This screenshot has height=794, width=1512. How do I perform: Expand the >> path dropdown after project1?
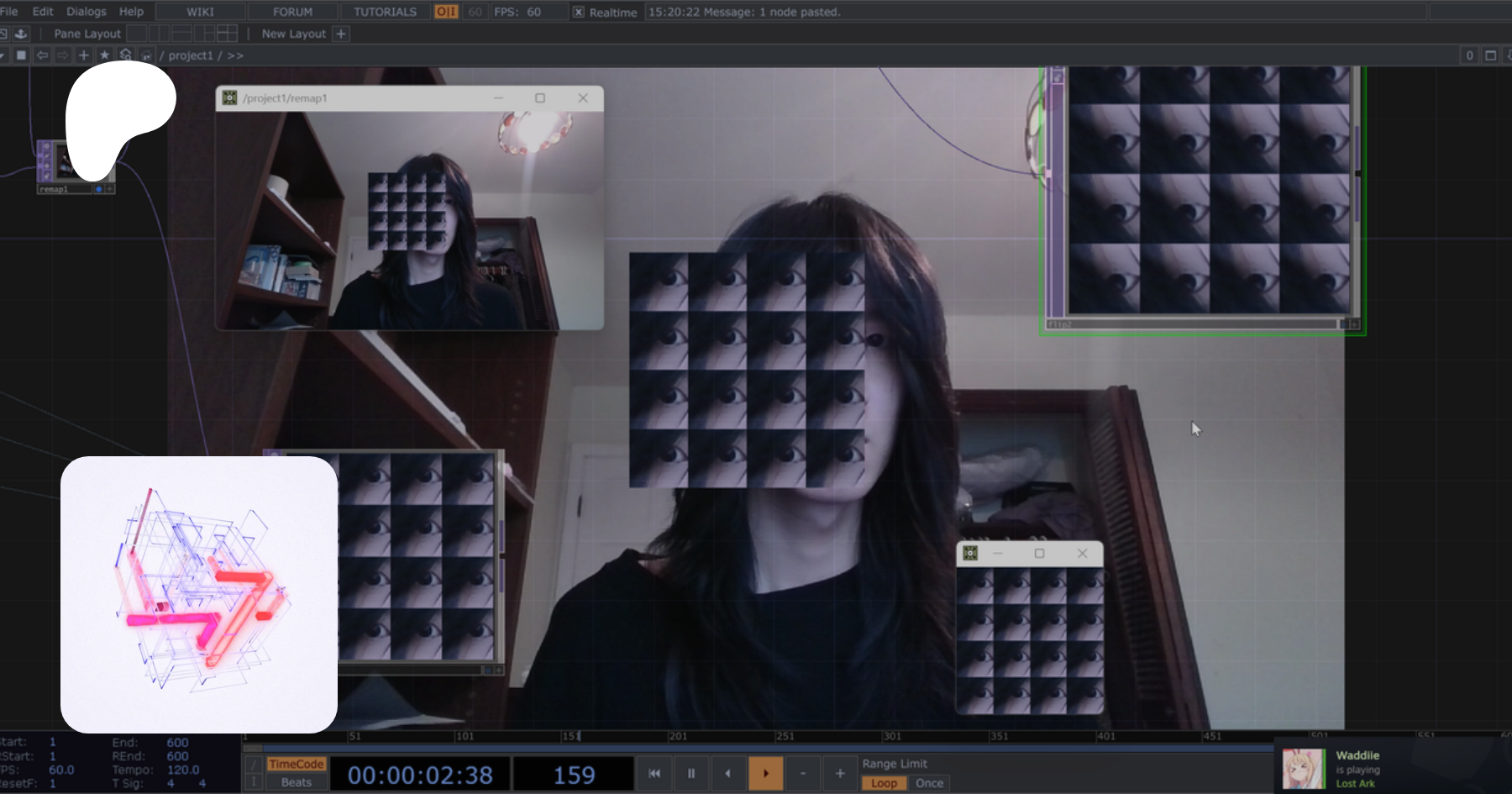pyautogui.click(x=235, y=55)
